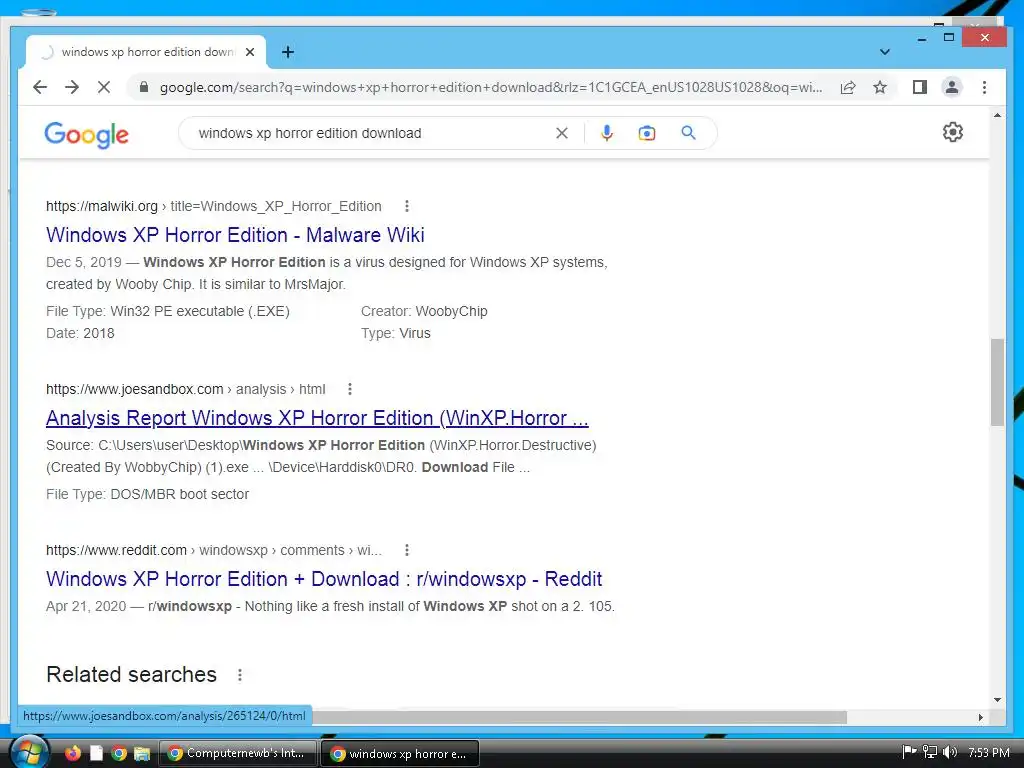Click the 7:53 PM system clock
This screenshot has width=1024, height=768.
(x=989, y=752)
